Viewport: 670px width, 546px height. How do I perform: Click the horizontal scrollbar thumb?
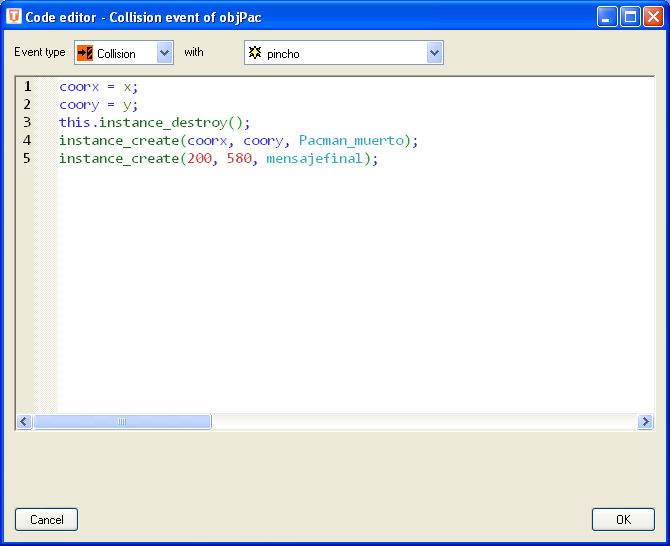click(122, 422)
